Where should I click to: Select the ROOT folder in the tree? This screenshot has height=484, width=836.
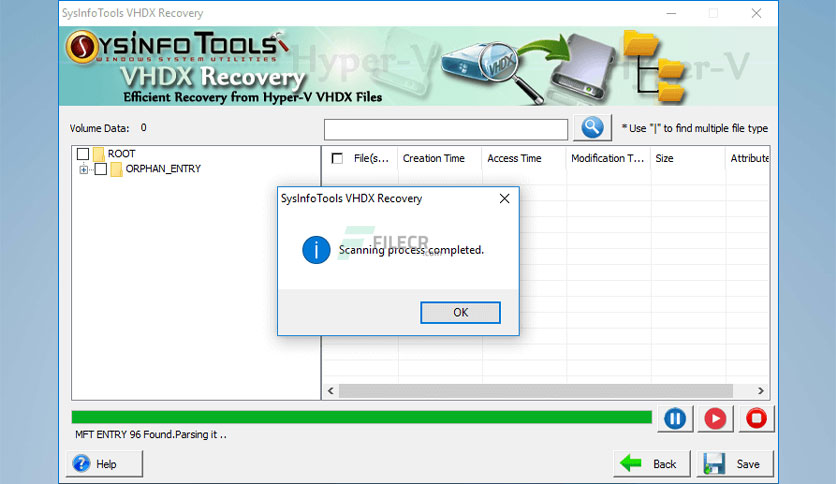point(122,154)
